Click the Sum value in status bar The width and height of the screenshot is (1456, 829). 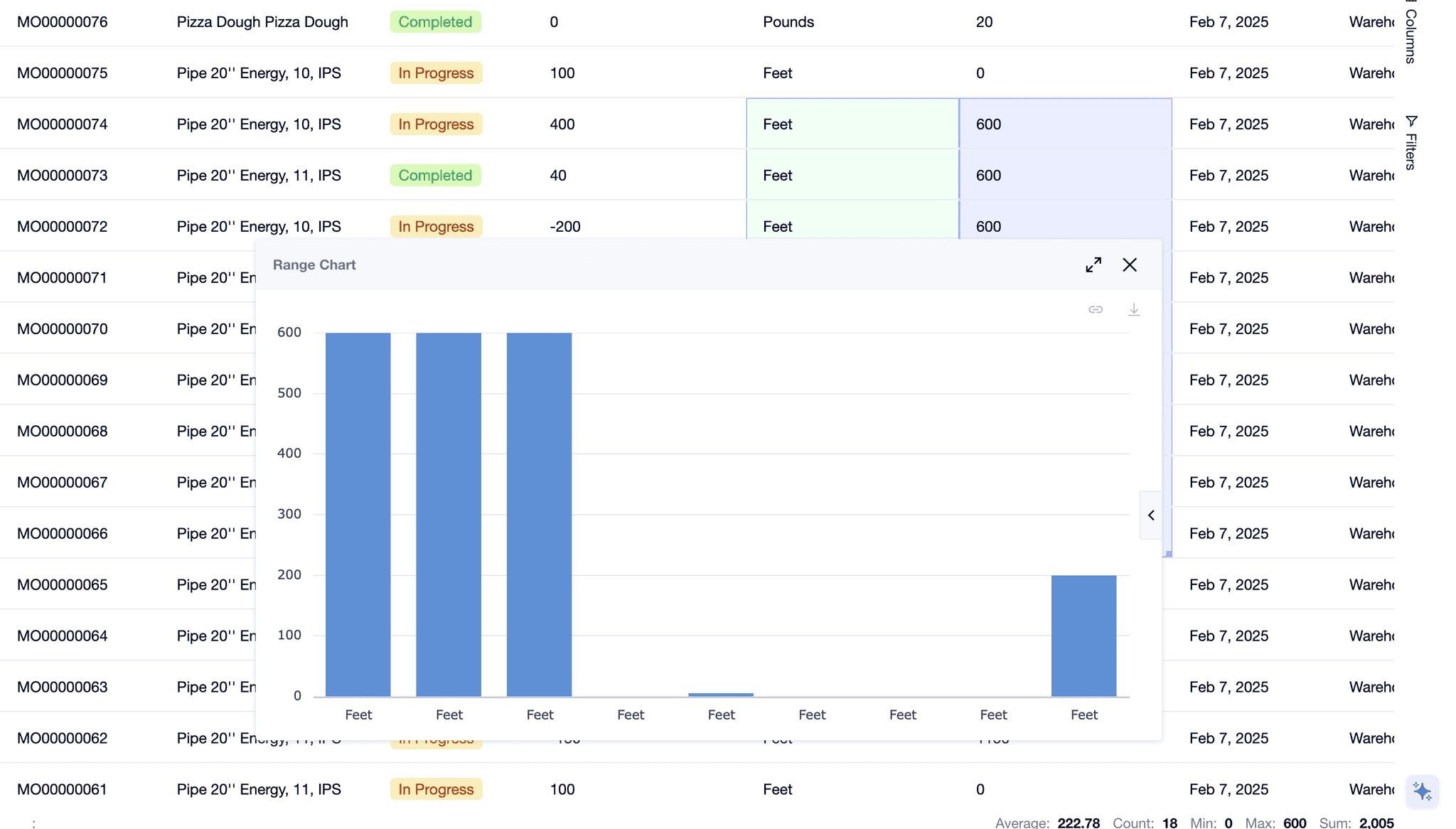point(1376,823)
